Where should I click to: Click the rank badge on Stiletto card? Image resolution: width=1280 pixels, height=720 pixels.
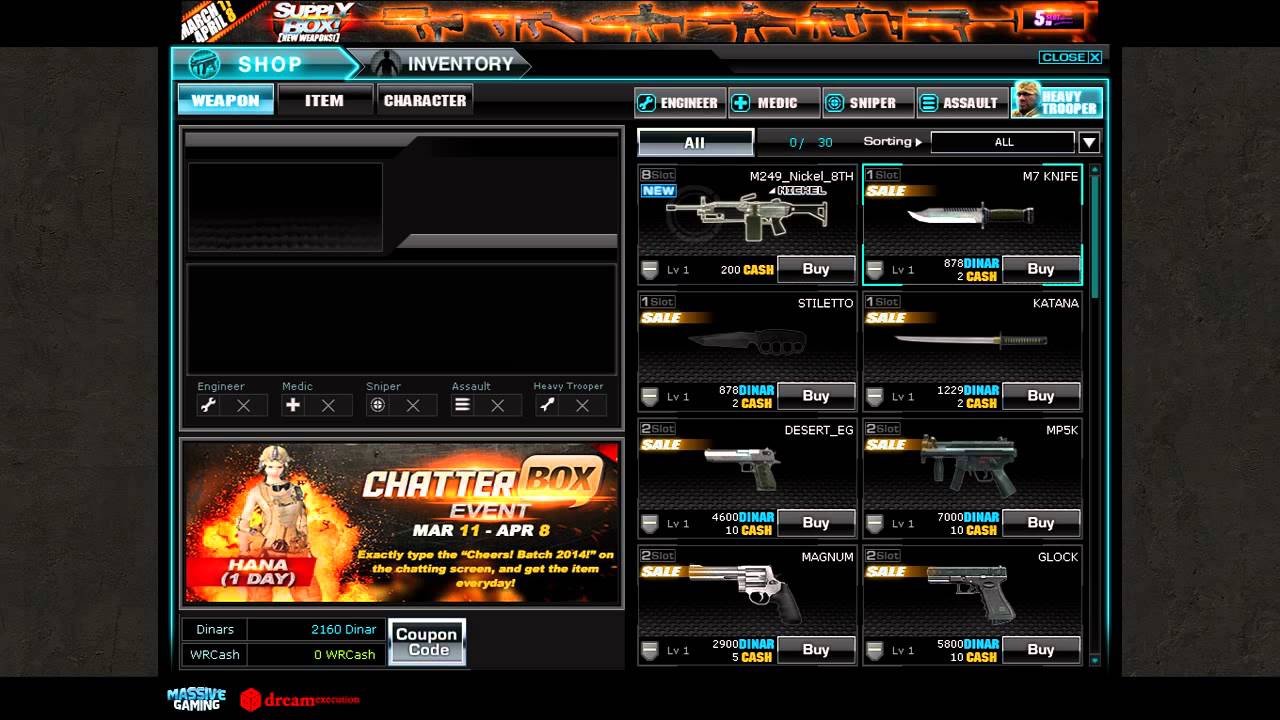click(650, 397)
